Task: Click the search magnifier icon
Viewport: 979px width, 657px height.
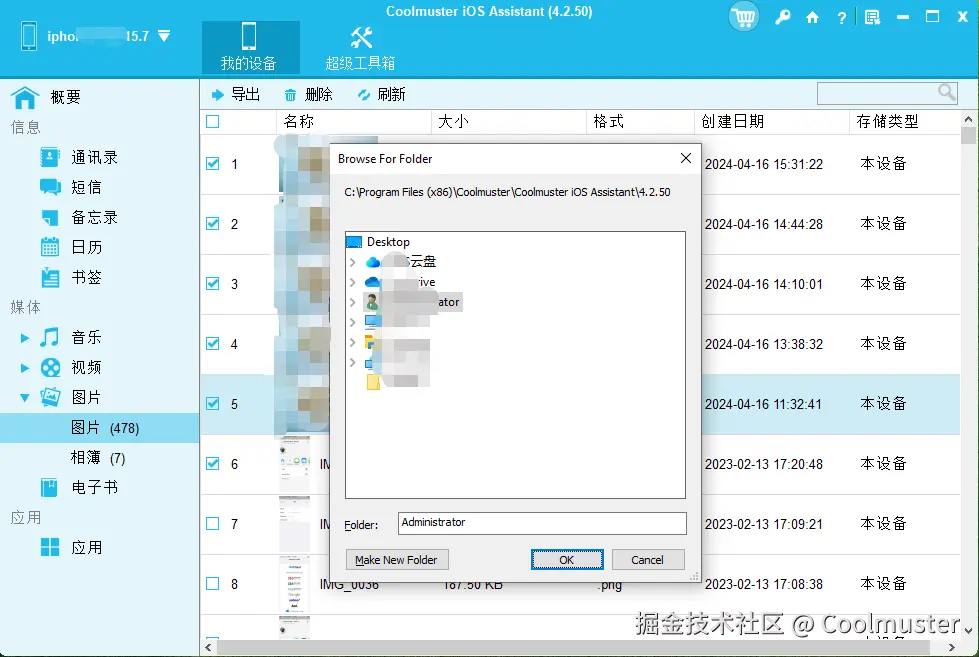Action: click(x=947, y=92)
